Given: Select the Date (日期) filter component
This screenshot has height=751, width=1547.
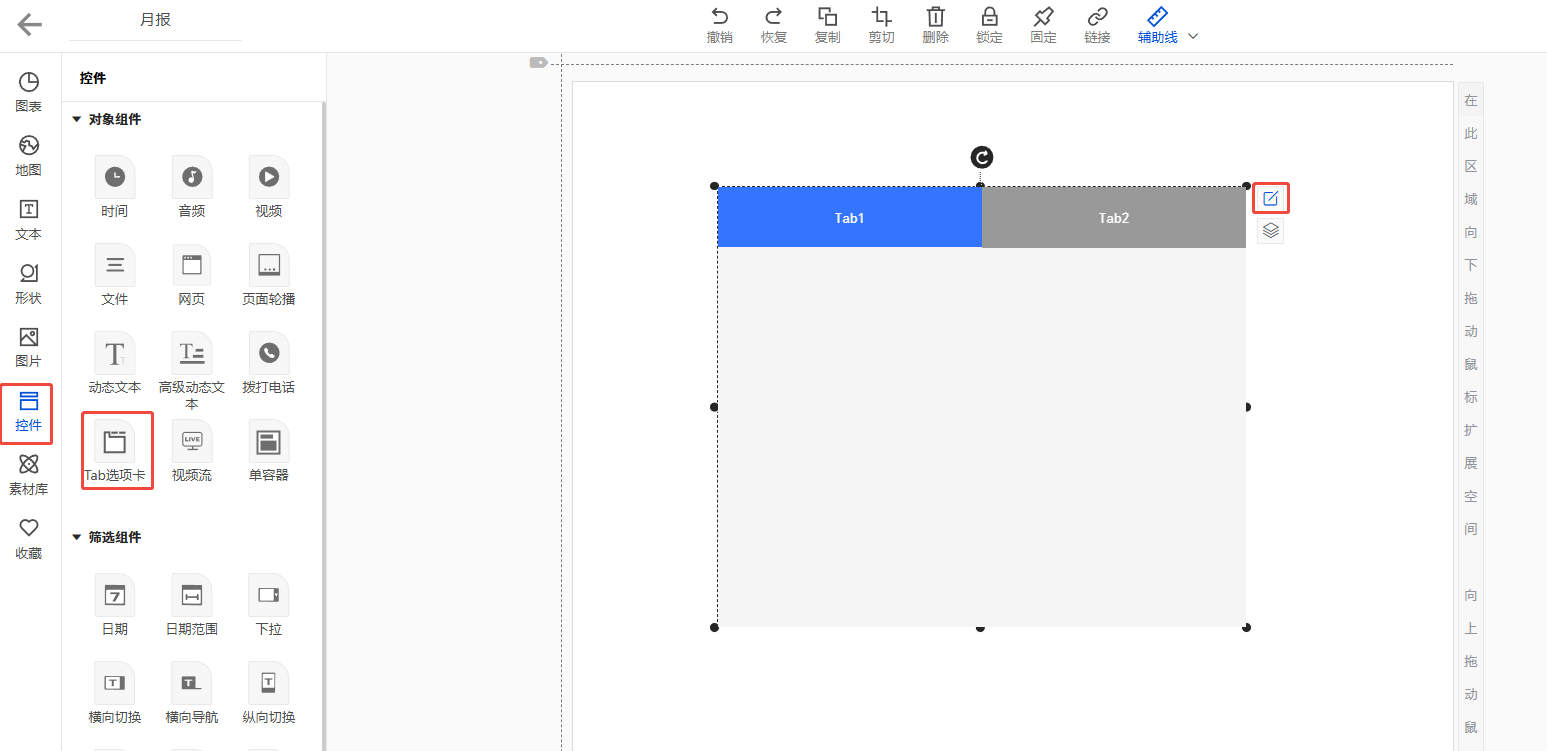Looking at the screenshot, I should pos(115,605).
